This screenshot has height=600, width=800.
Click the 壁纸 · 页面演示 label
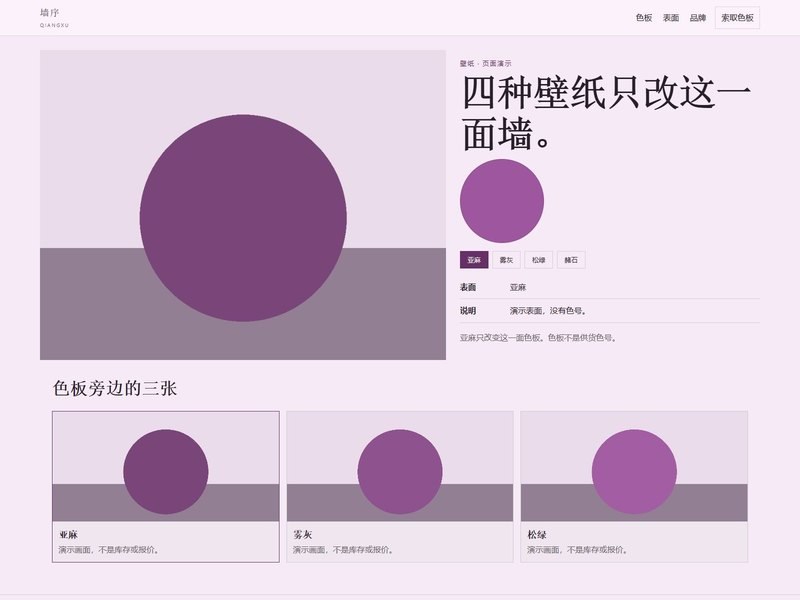coord(485,63)
